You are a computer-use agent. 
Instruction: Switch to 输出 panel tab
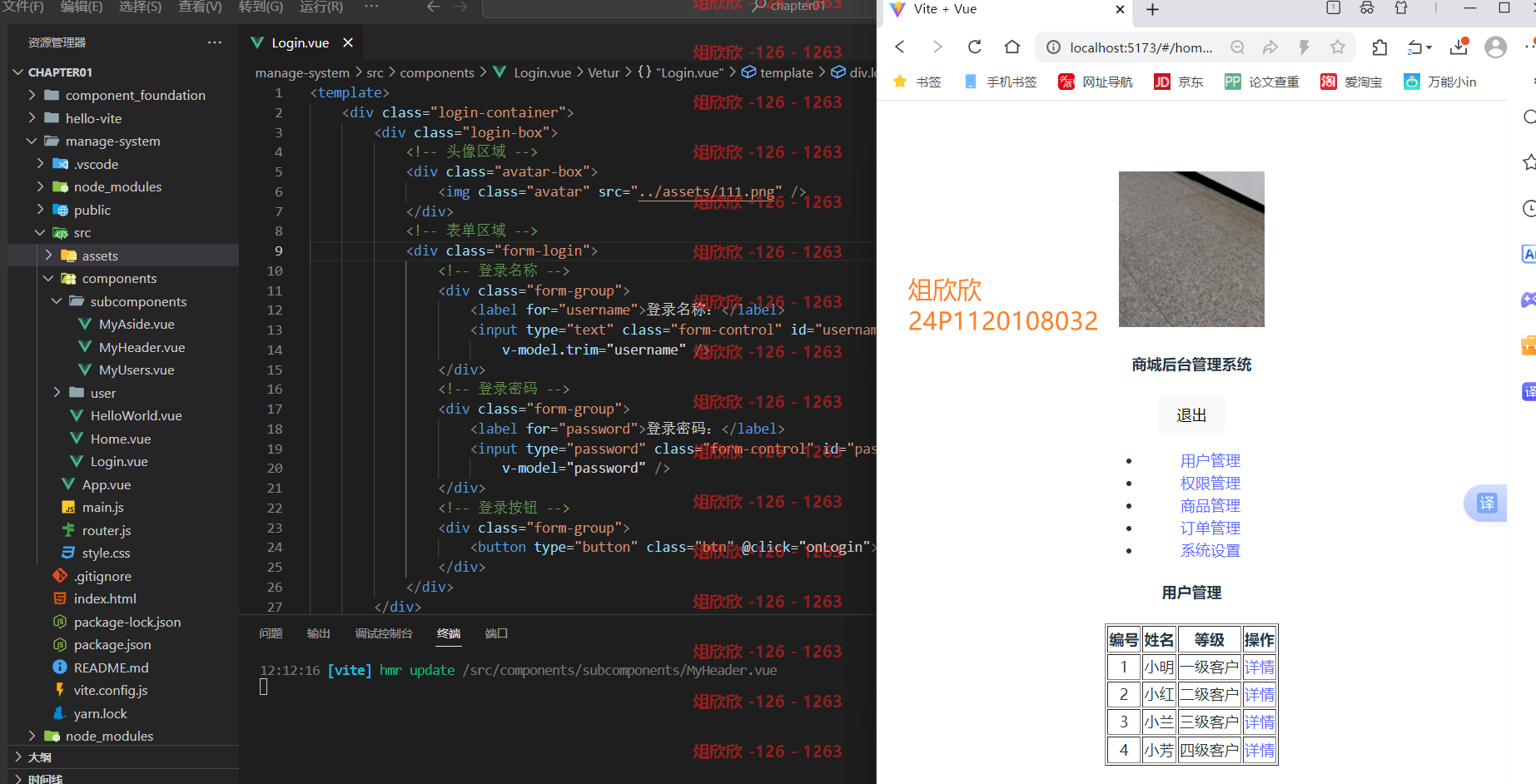(319, 633)
